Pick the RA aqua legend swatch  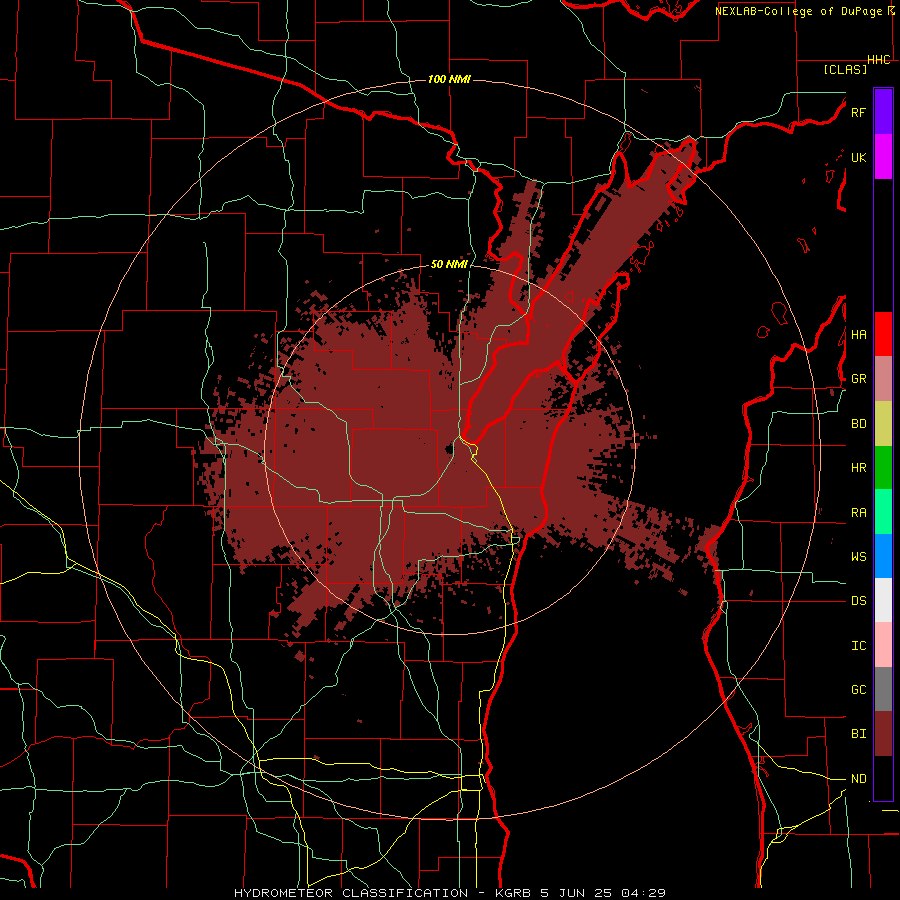click(x=883, y=512)
